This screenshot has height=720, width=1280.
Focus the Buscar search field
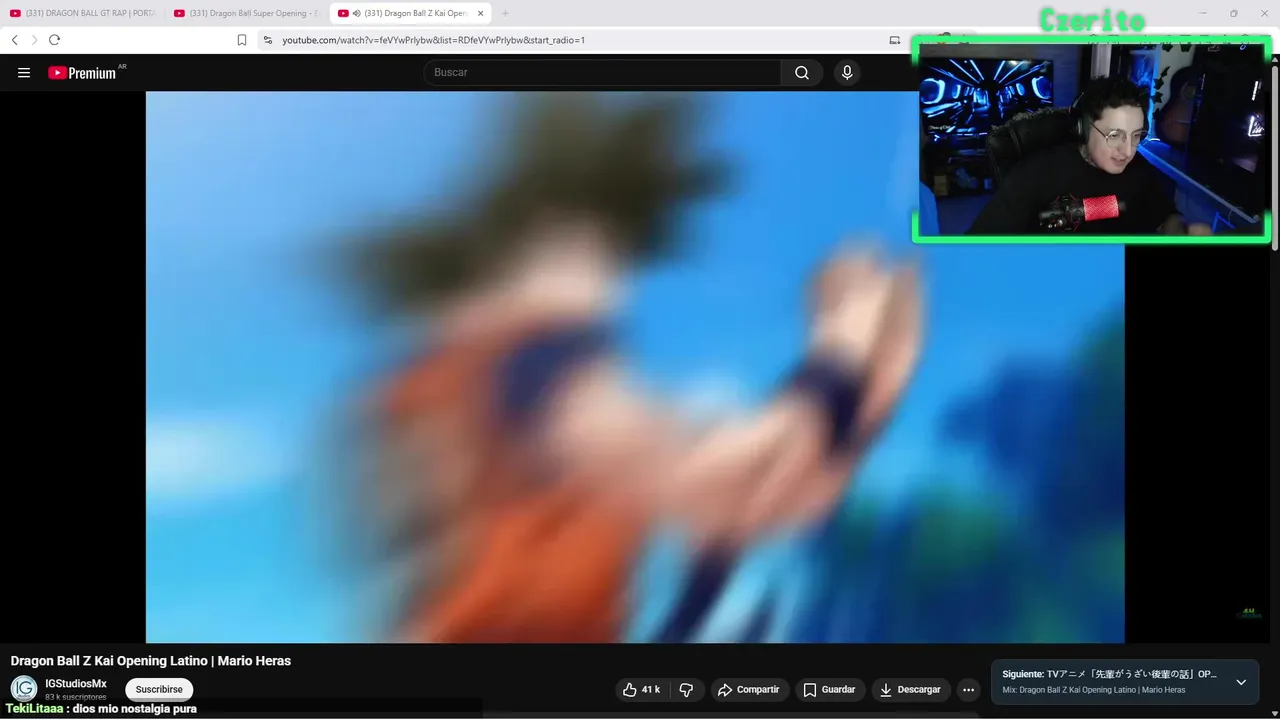(602, 73)
